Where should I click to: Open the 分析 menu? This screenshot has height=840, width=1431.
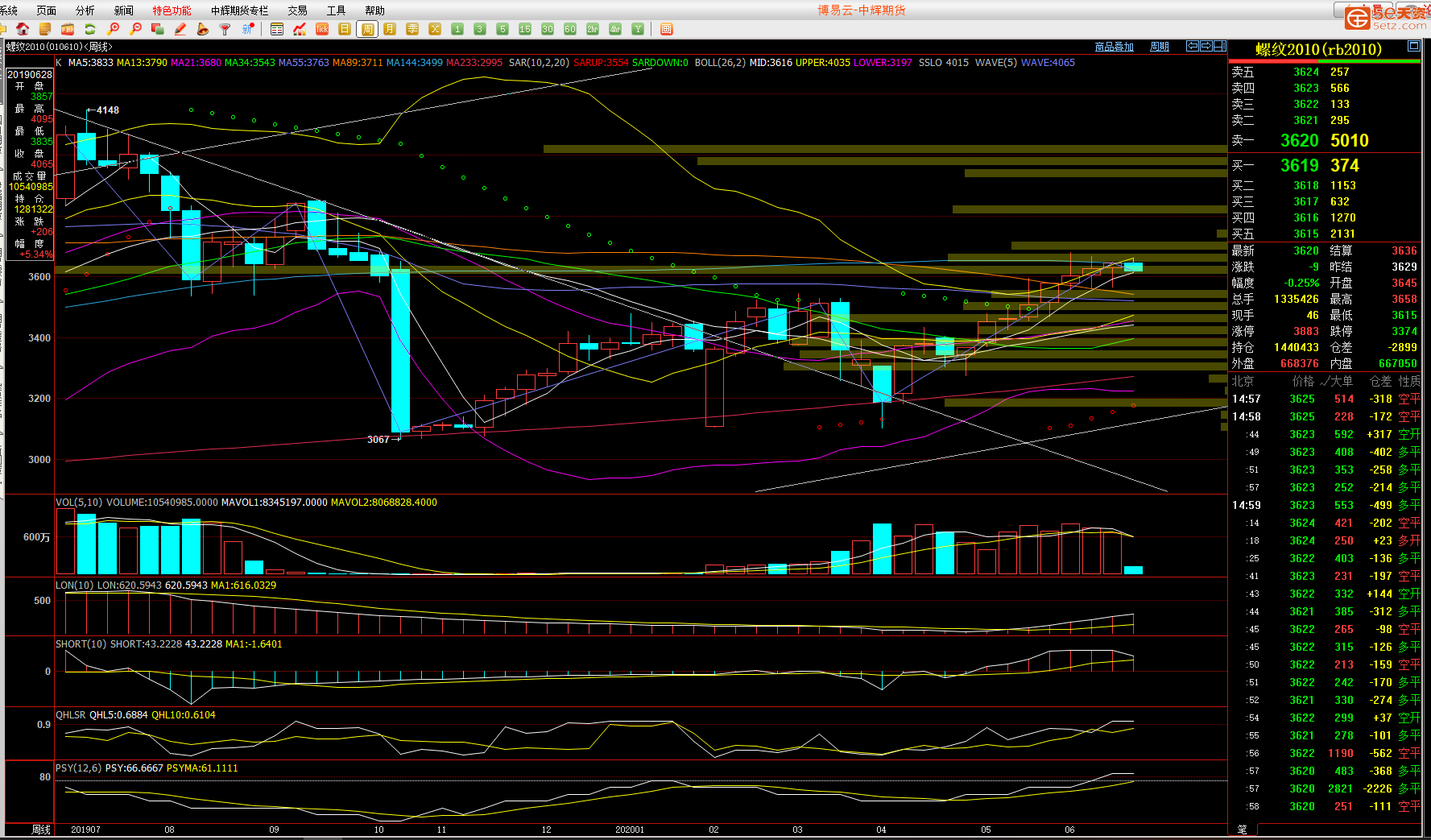point(85,10)
